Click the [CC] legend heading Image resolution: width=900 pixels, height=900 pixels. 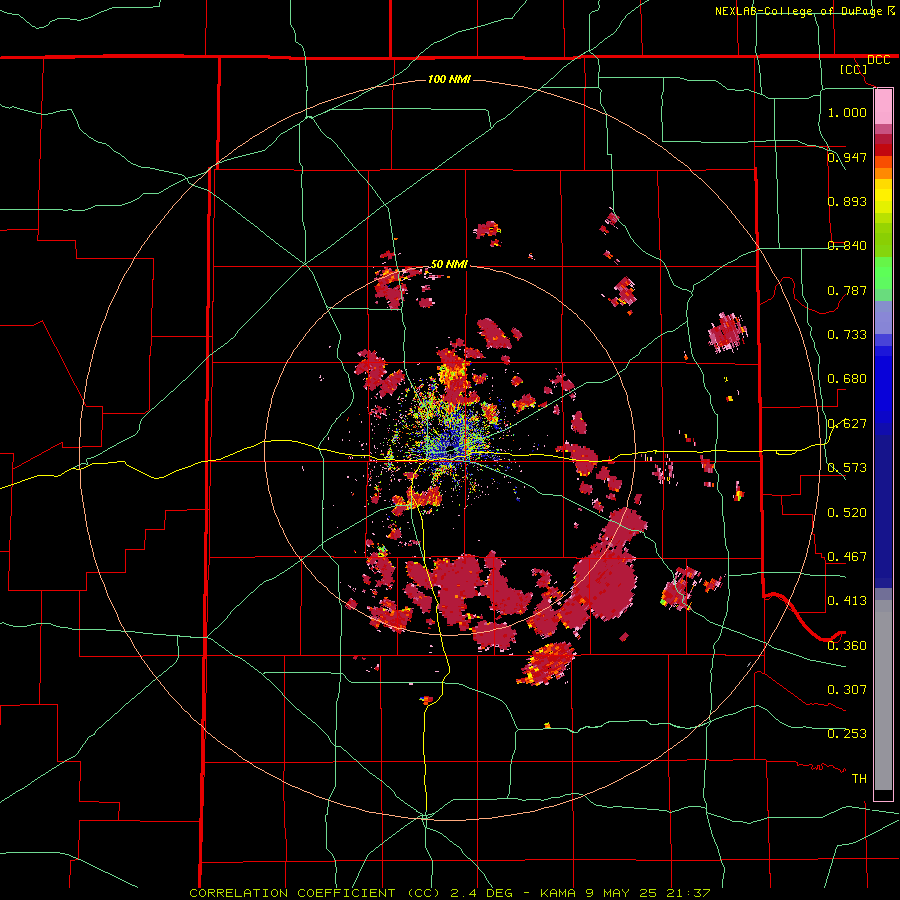(x=854, y=69)
